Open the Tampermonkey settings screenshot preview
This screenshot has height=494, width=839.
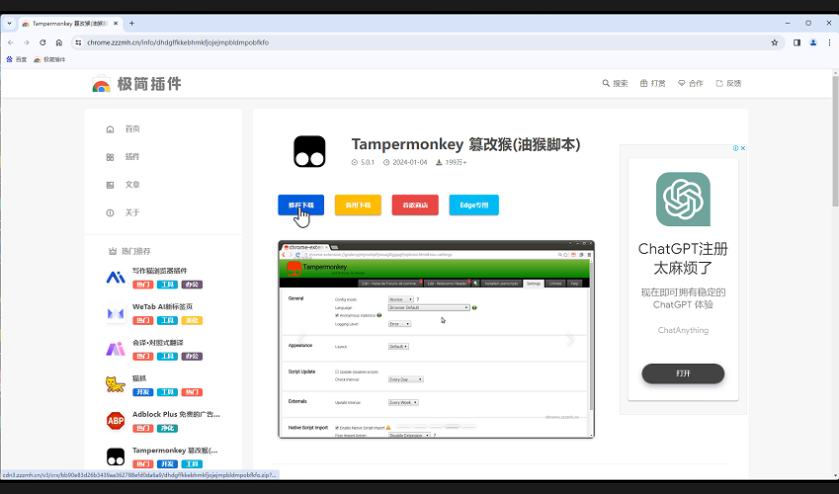click(436, 339)
